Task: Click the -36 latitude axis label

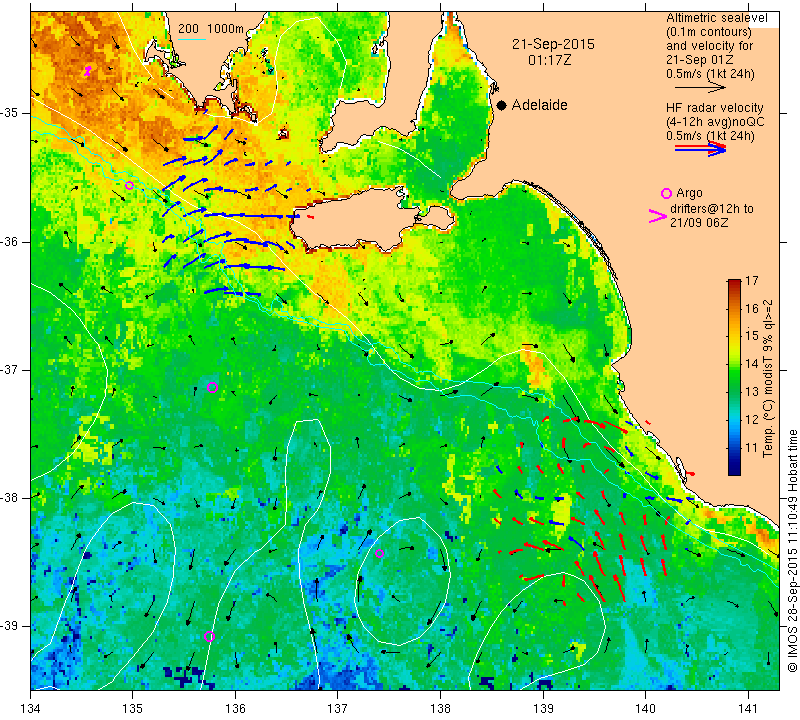Action: 10,241
